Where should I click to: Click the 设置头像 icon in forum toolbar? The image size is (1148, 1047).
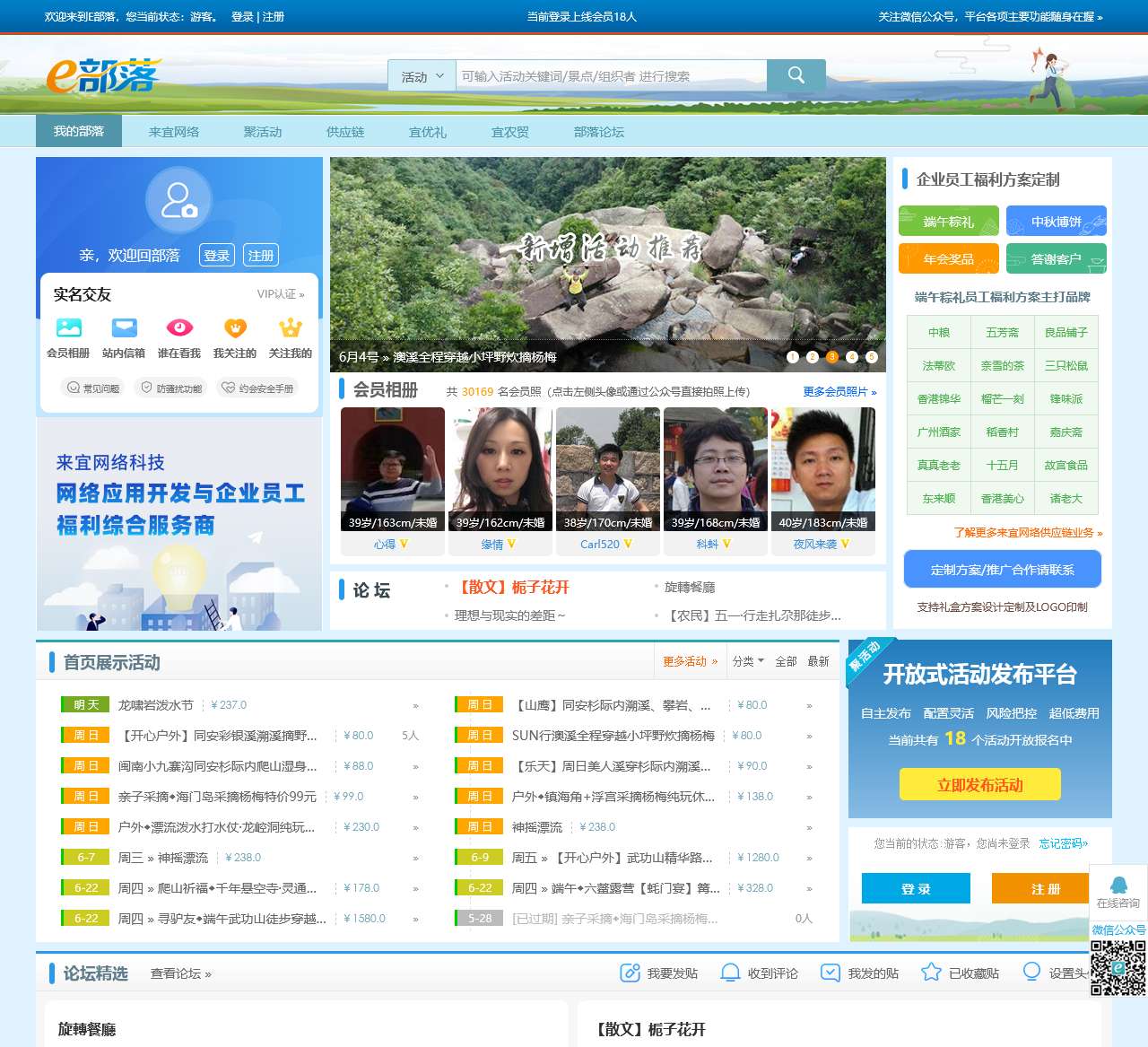click(x=1031, y=972)
